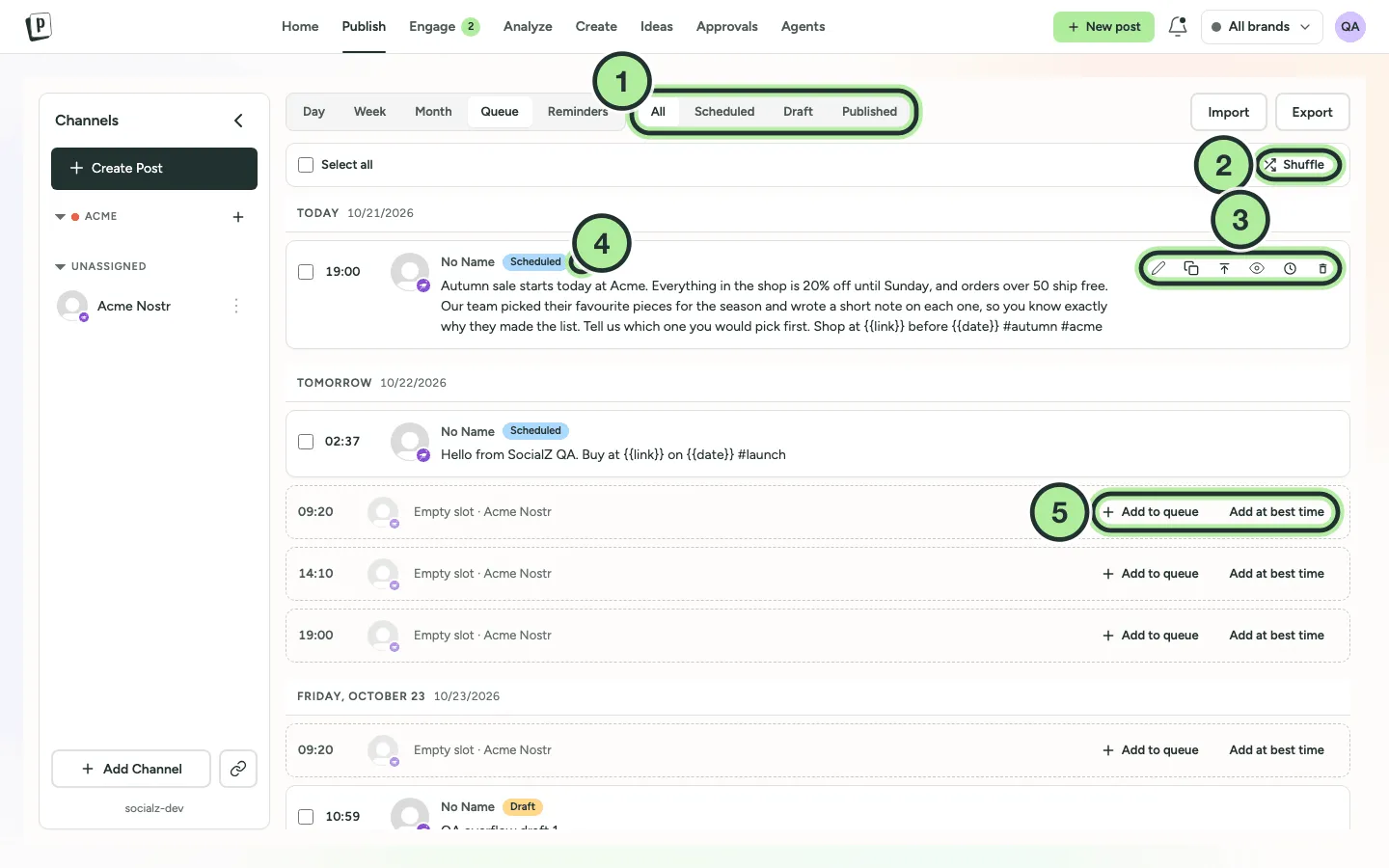Add to queue for tomorrow 09:20 slot
The image size is (1389, 868).
click(1151, 512)
